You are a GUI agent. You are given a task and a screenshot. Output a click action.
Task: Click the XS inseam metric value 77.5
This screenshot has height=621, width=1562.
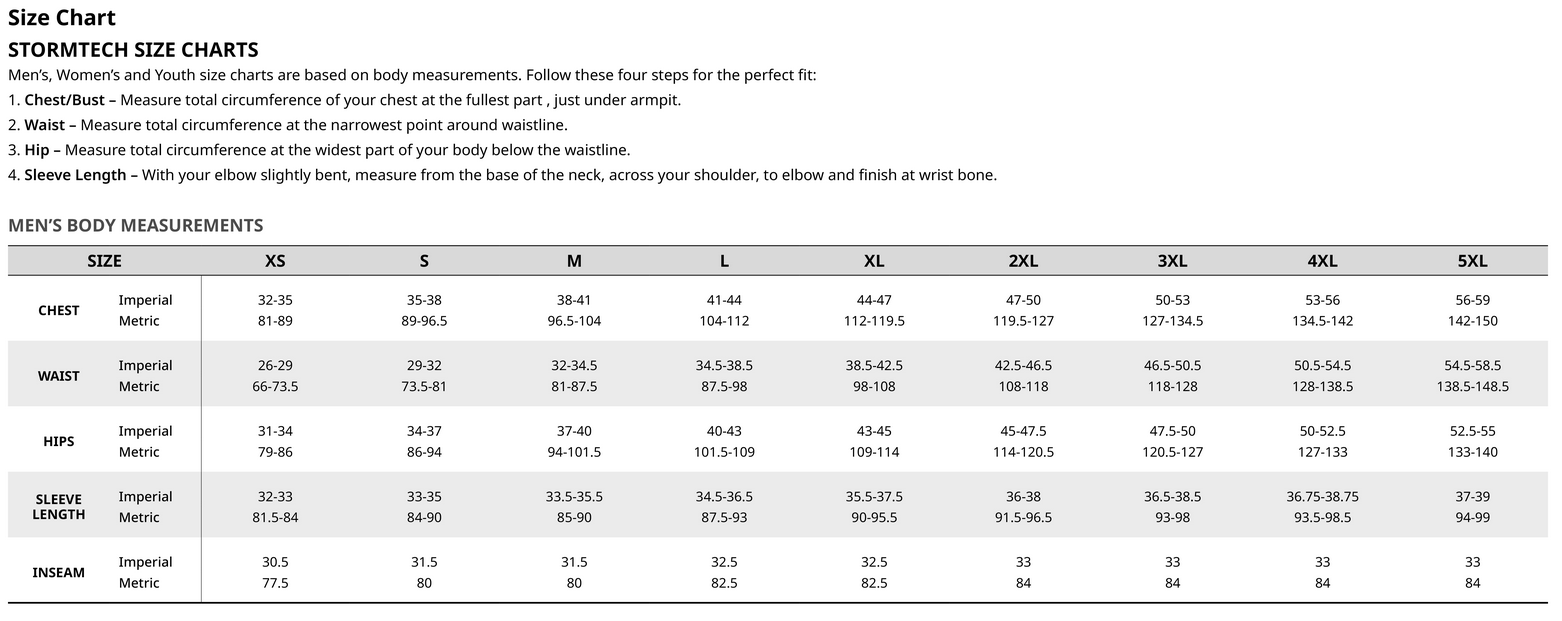coord(275,583)
